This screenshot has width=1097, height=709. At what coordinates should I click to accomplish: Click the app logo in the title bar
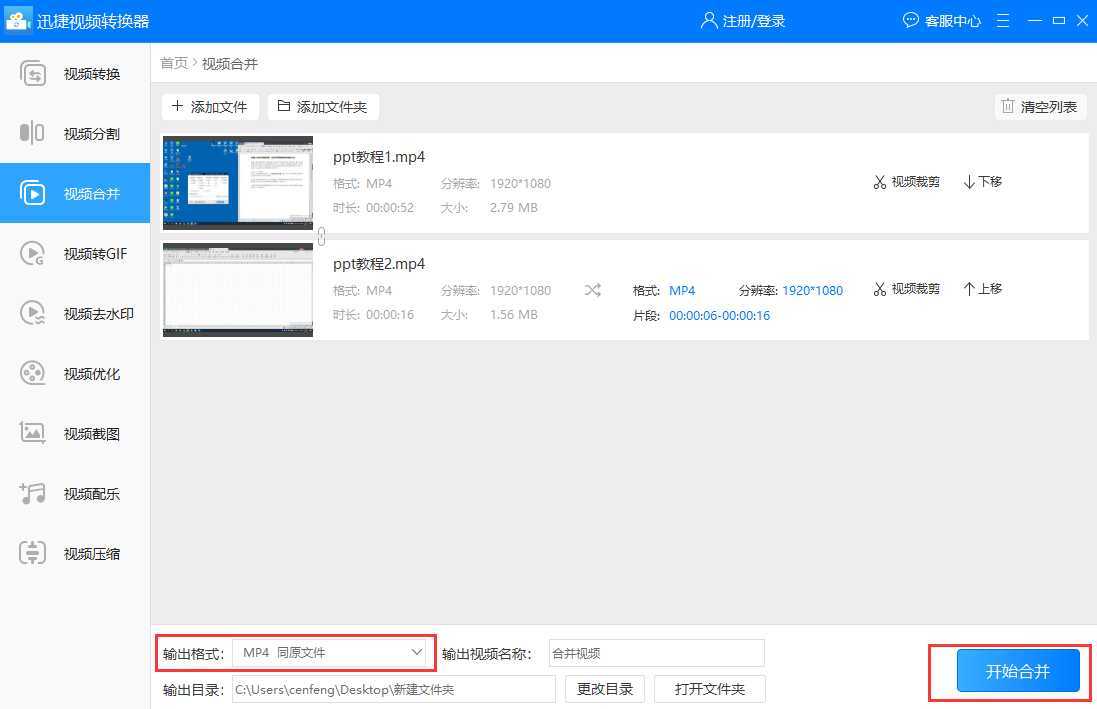[17, 20]
